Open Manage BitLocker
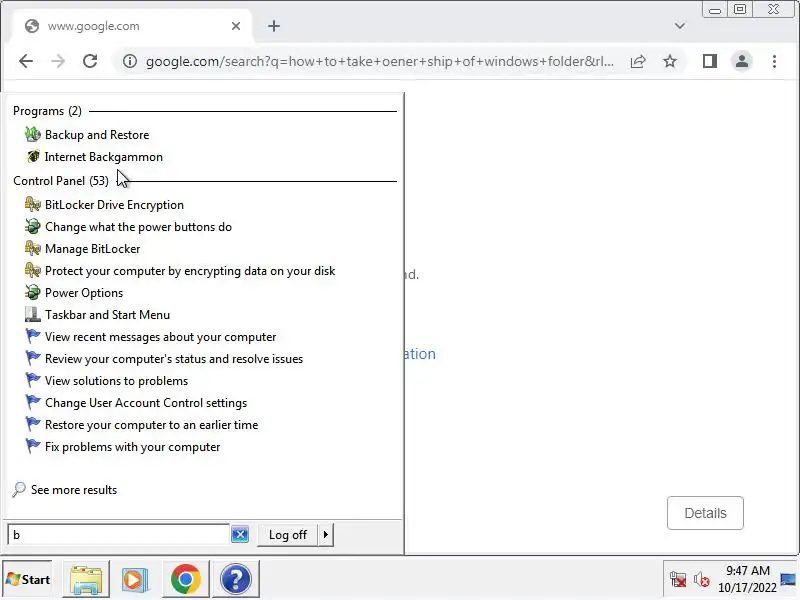The height and width of the screenshot is (600, 800). [92, 248]
